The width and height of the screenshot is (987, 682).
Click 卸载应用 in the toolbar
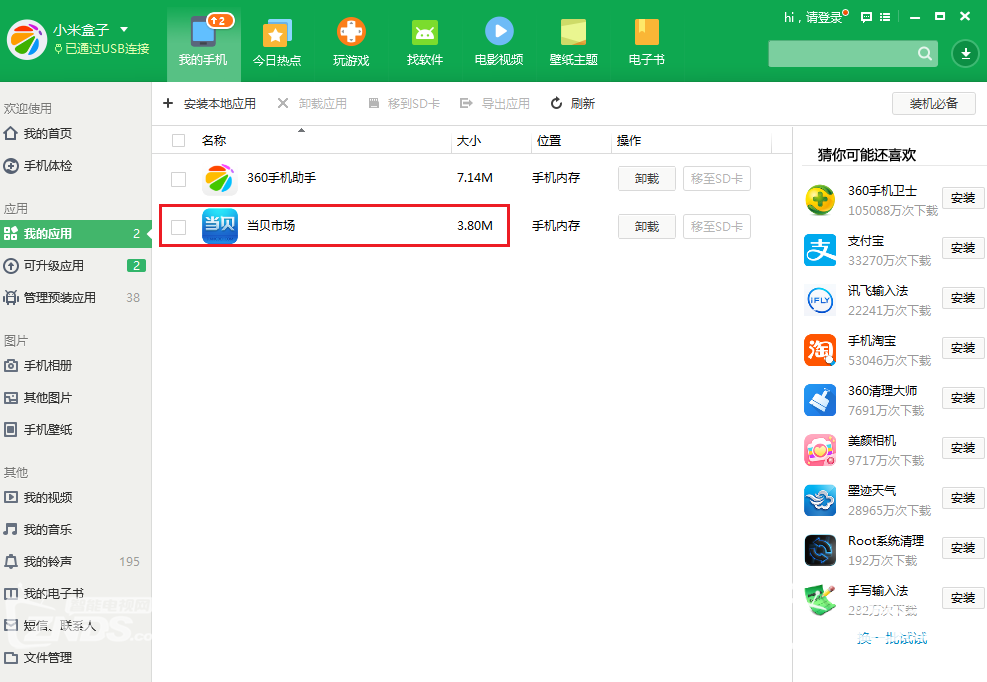(x=312, y=103)
